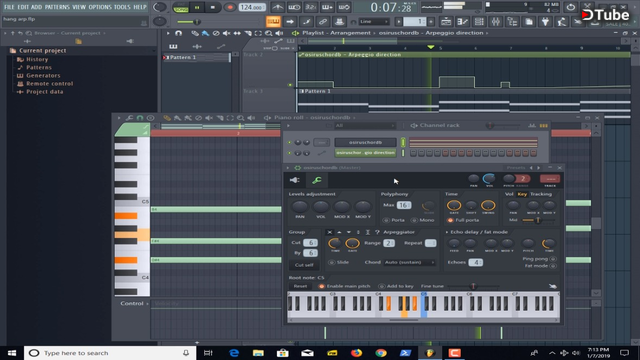Toggle the Add to key option

coord(396,286)
